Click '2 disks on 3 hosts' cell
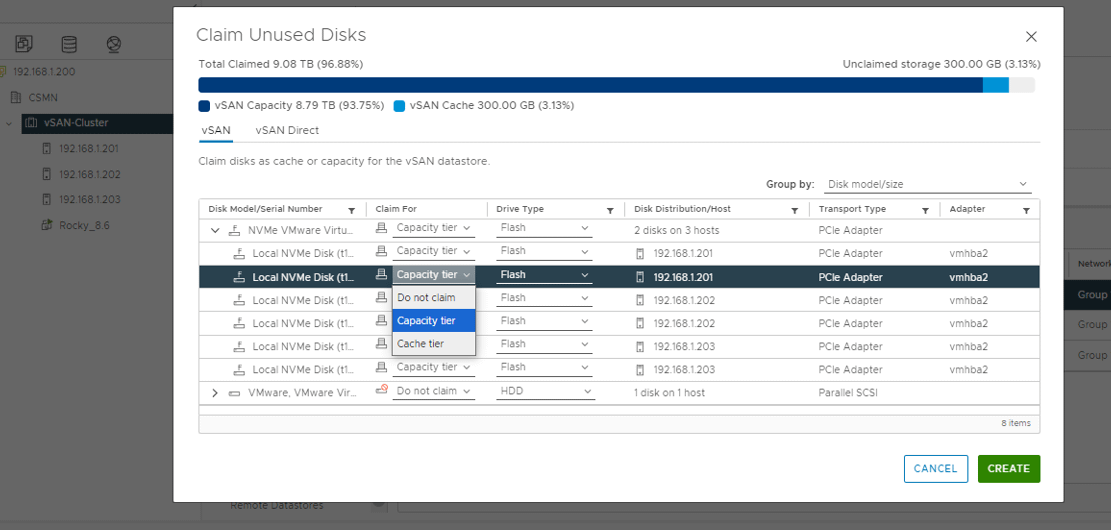This screenshot has height=530, width=1111. point(677,230)
